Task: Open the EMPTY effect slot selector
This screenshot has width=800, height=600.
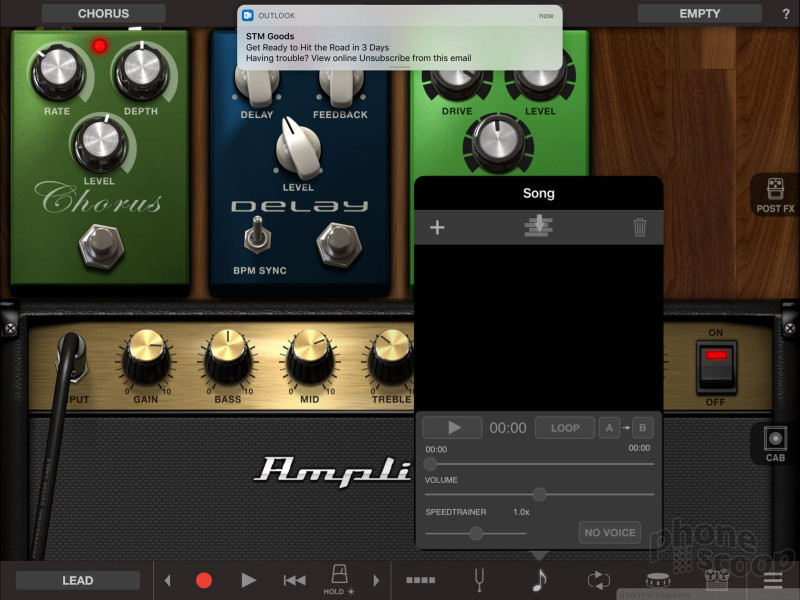Action: pos(699,14)
